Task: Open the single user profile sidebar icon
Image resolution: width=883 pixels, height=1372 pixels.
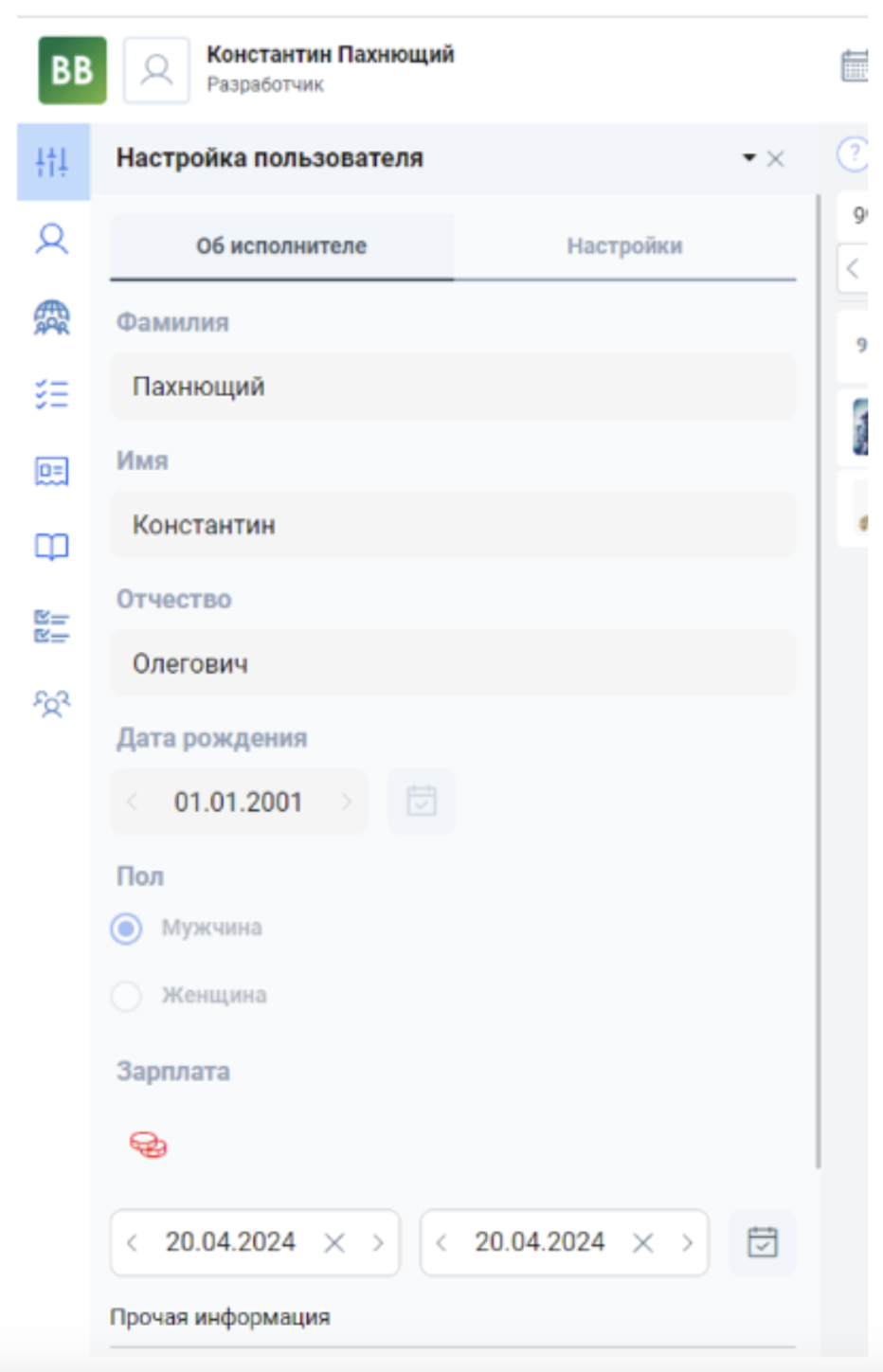Action: (52, 239)
